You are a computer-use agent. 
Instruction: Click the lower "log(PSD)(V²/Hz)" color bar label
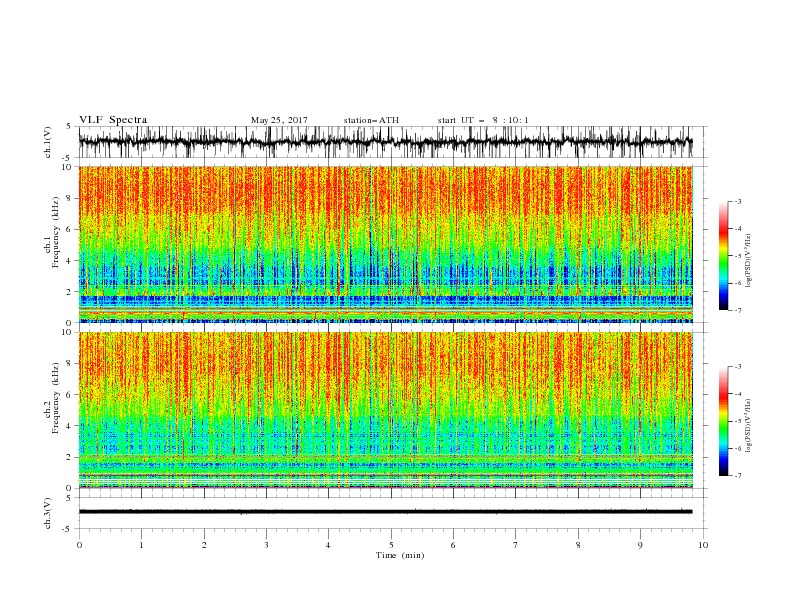tap(748, 426)
